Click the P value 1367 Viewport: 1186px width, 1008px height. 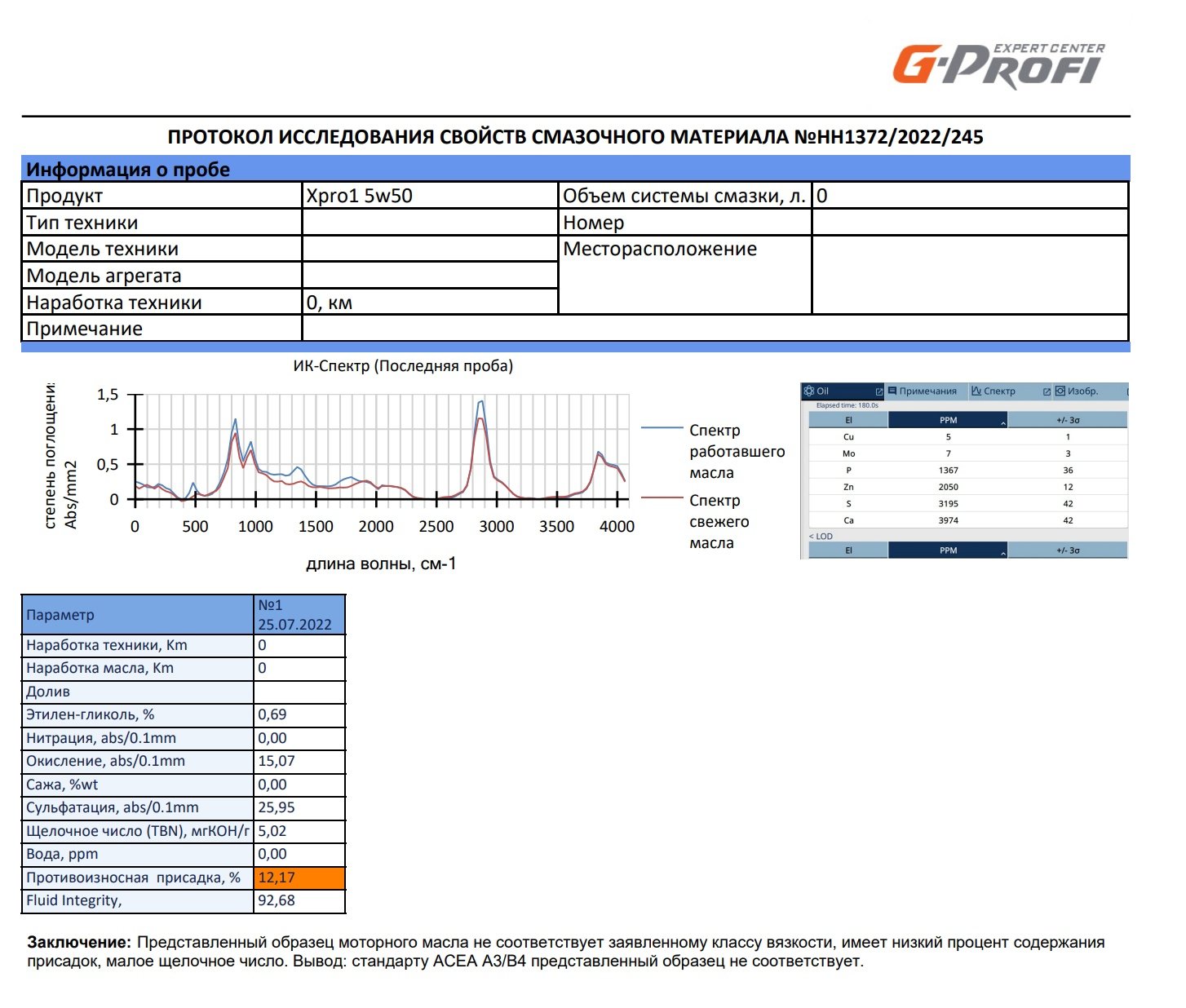coord(948,471)
